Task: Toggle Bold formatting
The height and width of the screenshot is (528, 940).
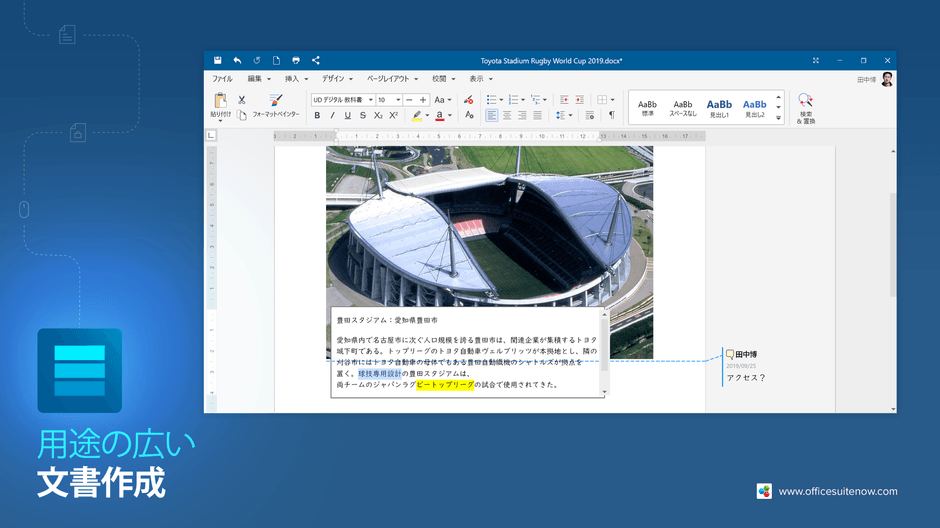Action: 317,115
